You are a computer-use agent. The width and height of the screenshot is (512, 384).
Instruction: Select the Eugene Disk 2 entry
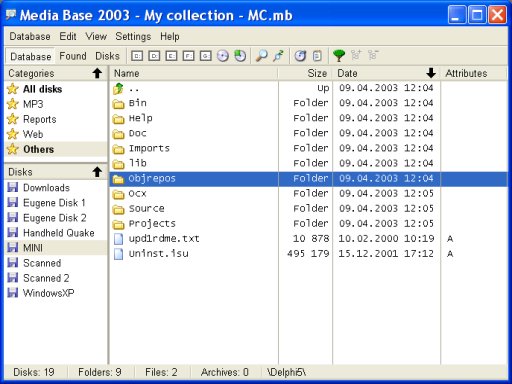pos(55,218)
